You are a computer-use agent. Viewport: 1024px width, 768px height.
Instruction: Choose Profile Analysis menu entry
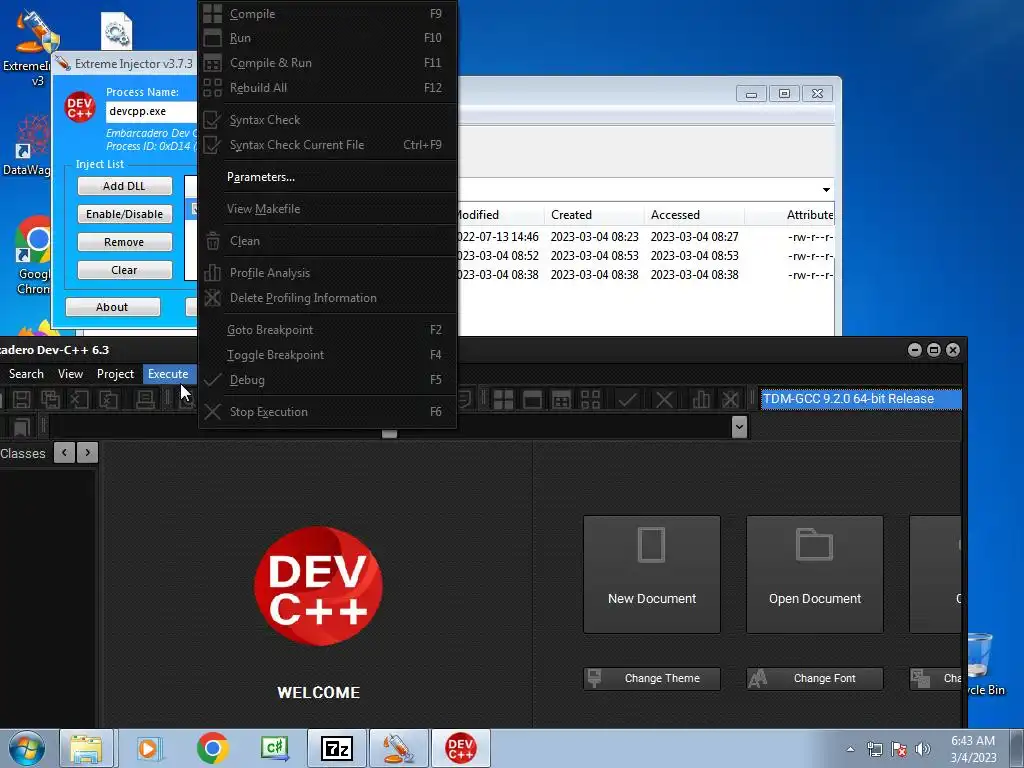327,273
